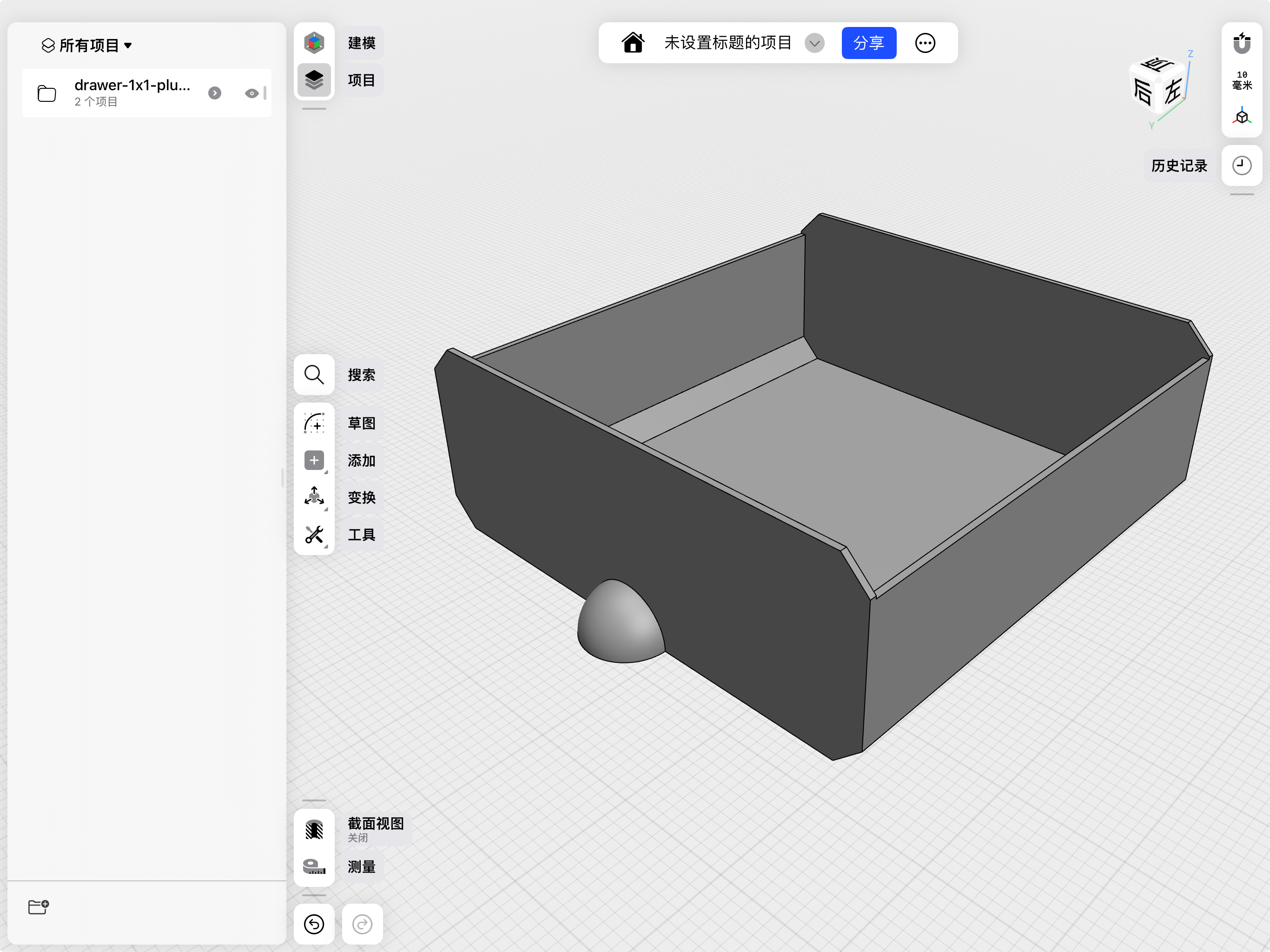Image resolution: width=1270 pixels, height=952 pixels.
Task: Open the 搜索 magnifier tool
Action: 314,374
